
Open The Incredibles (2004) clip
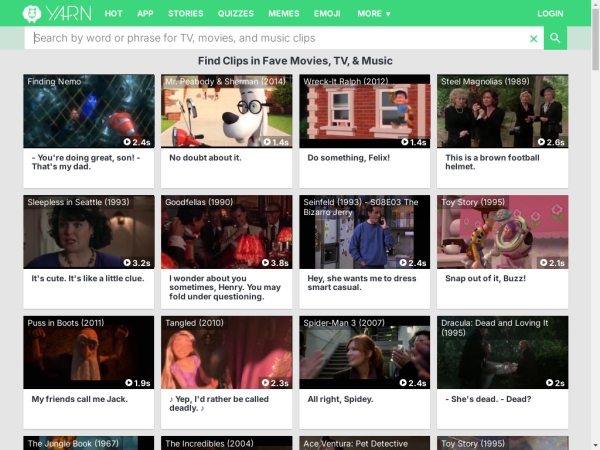(227, 443)
